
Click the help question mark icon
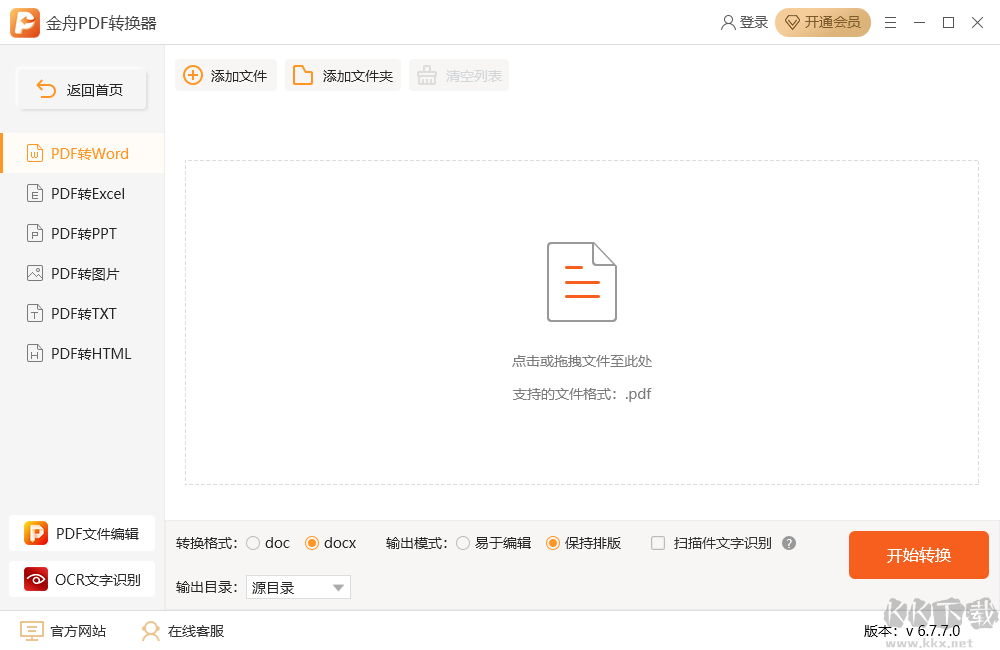[789, 543]
